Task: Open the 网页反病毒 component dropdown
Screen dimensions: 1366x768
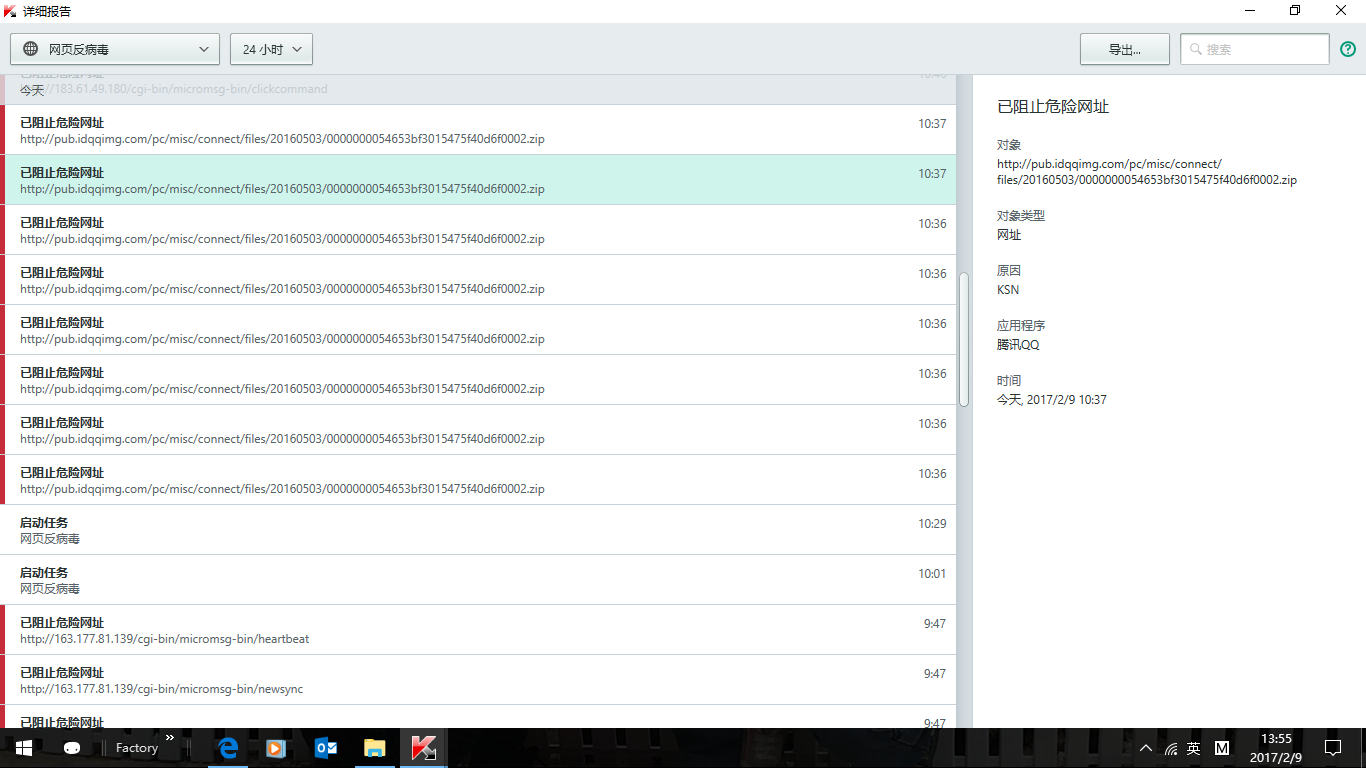Action: [x=115, y=49]
